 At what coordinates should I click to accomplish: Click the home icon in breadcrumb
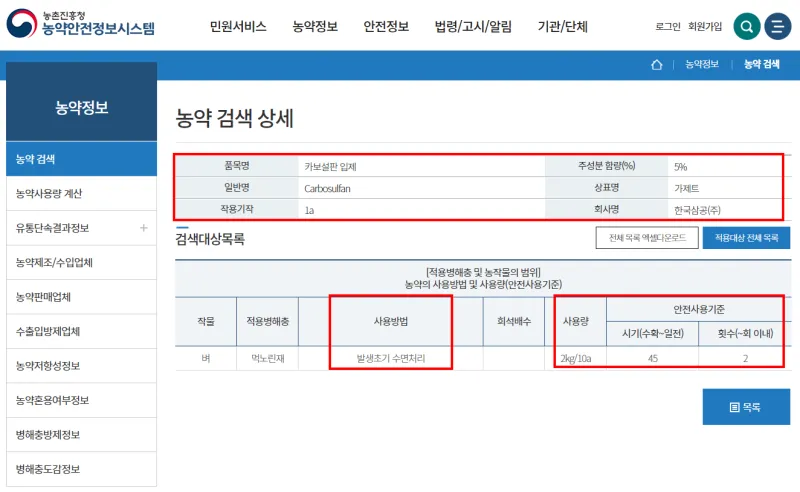[x=657, y=65]
